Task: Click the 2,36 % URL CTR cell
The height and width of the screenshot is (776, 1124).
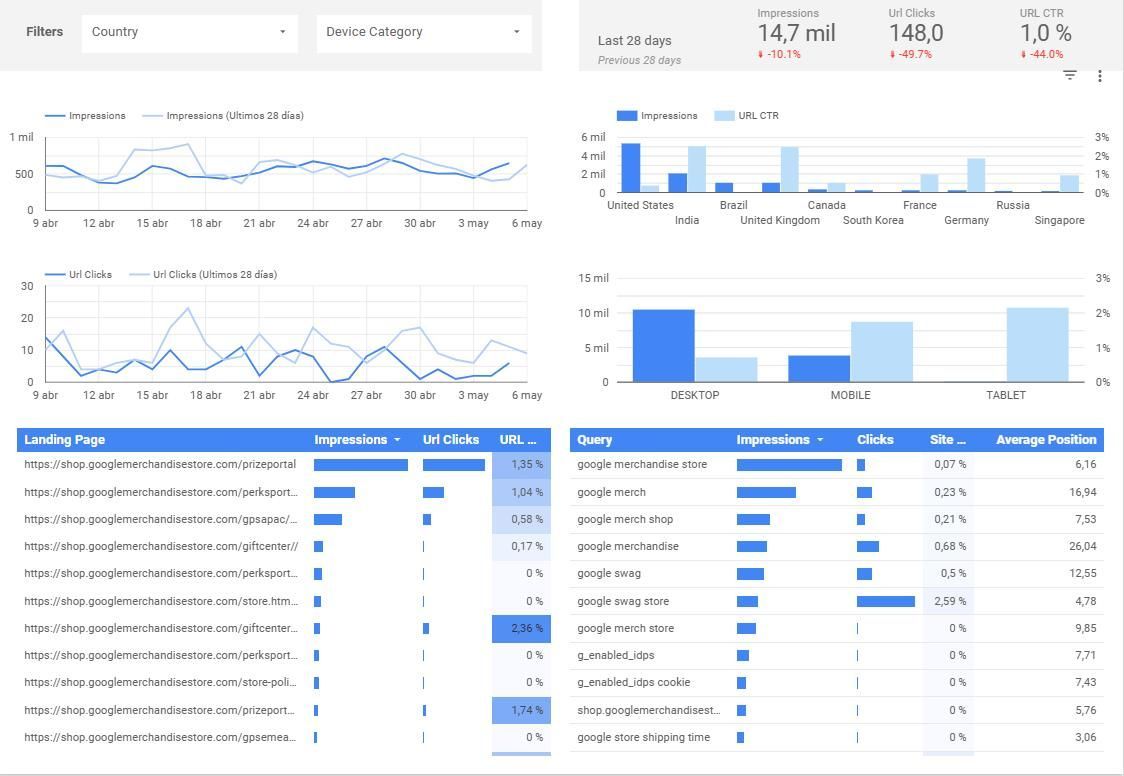Action: pos(521,628)
